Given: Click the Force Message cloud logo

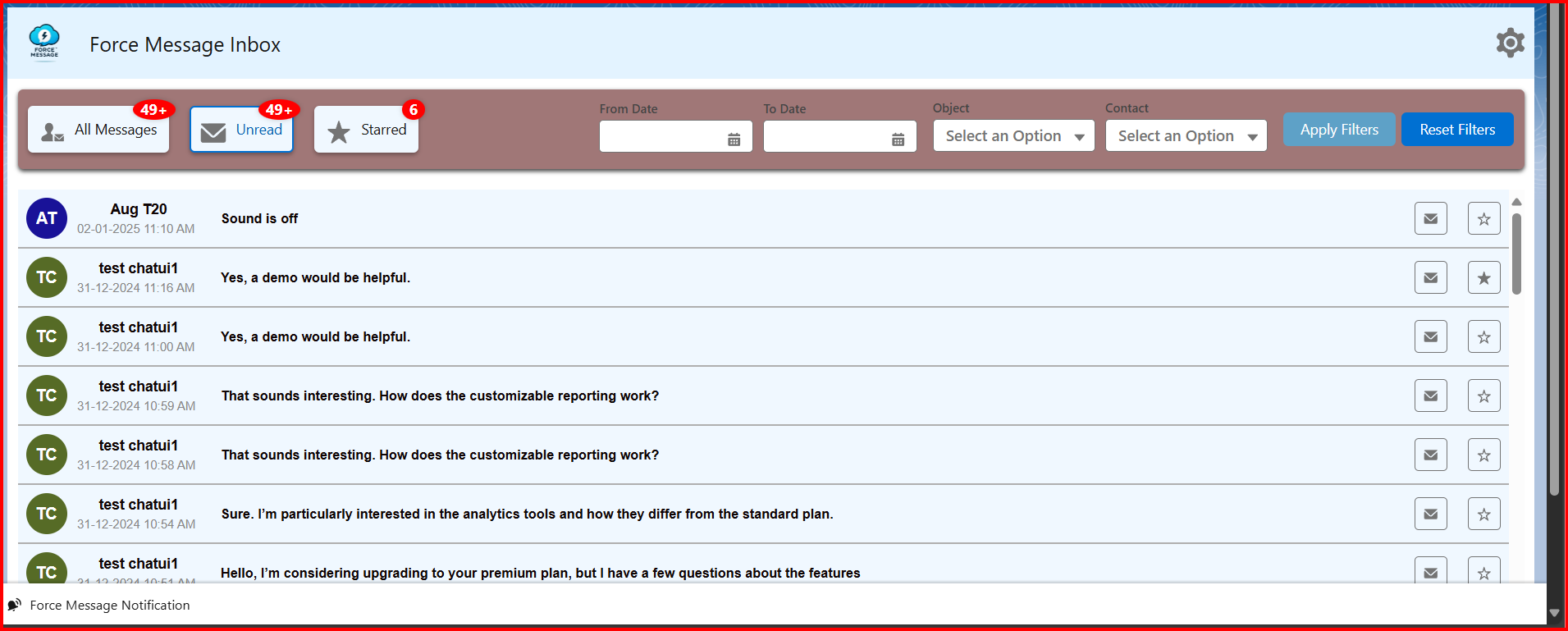Looking at the screenshot, I should pos(44,42).
